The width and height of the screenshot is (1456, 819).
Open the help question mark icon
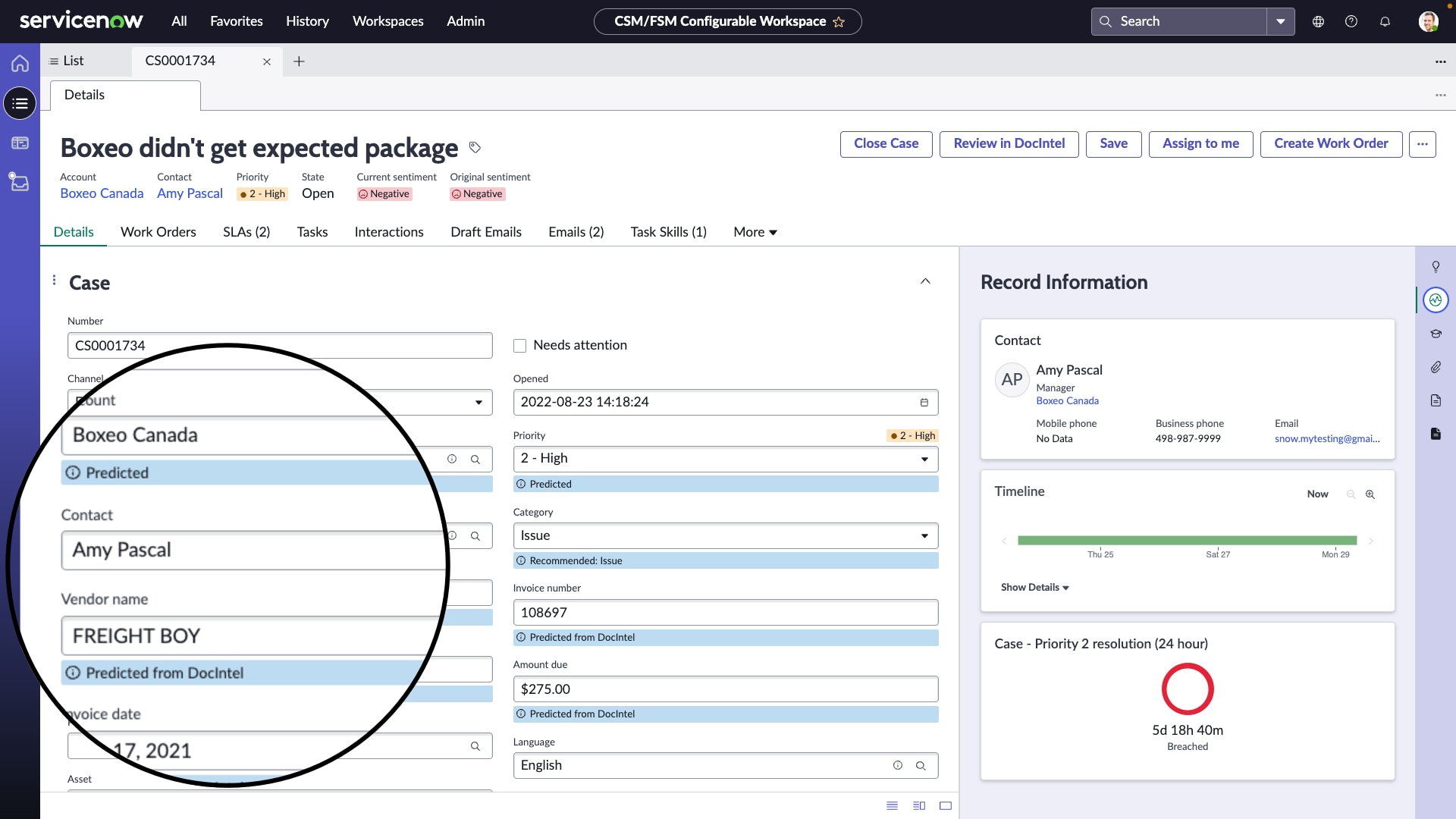coord(1351,21)
